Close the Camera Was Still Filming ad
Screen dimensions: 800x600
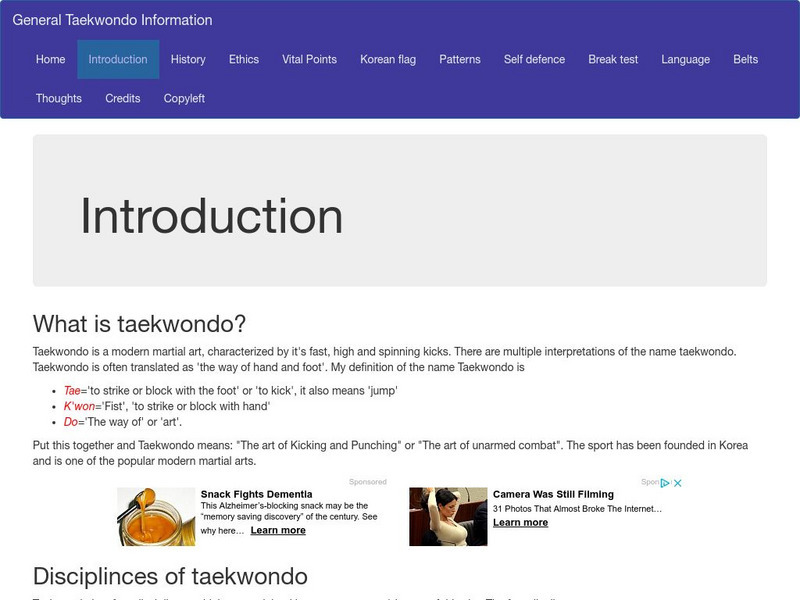pyautogui.click(x=679, y=481)
